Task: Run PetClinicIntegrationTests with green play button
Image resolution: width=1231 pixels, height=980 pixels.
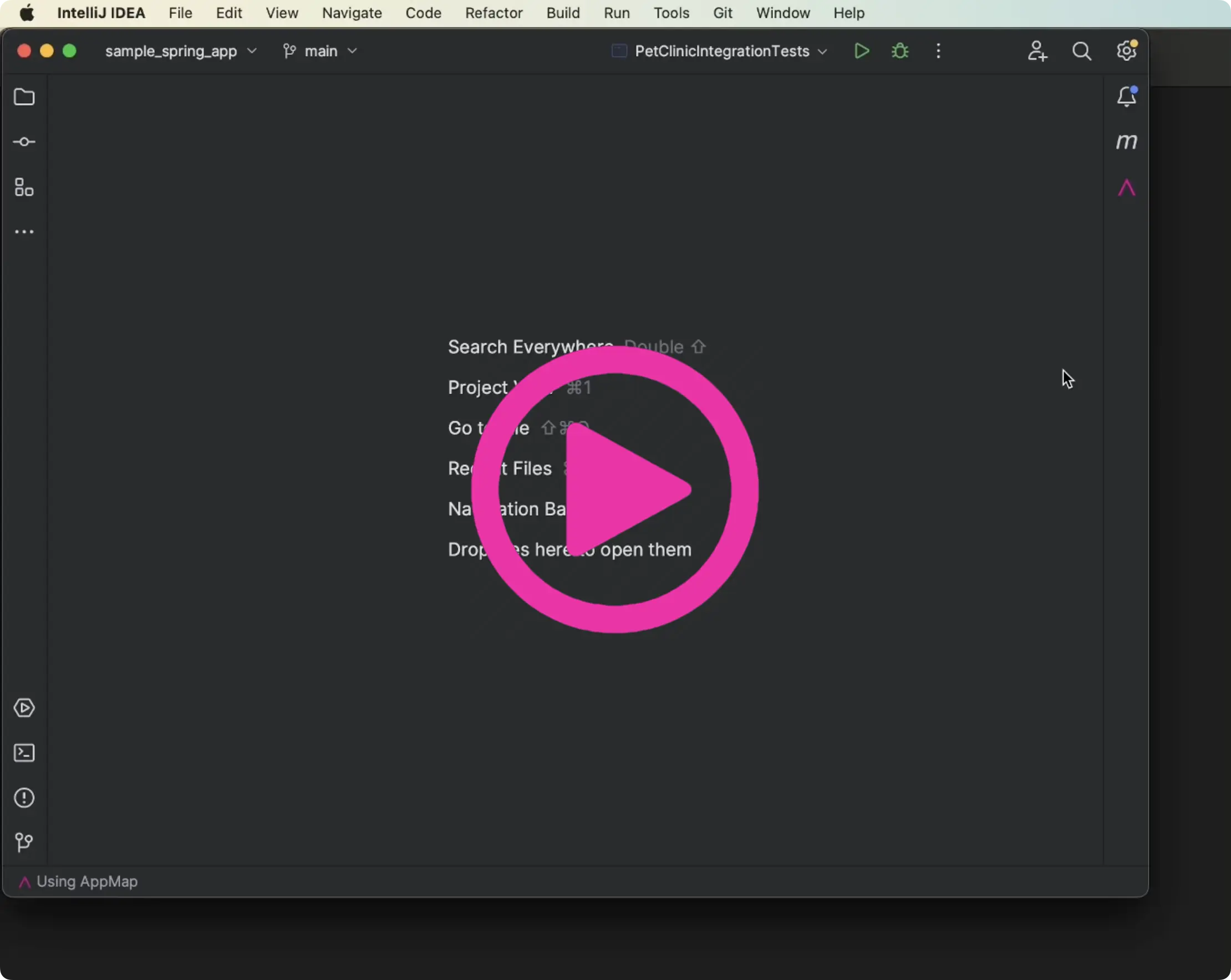Action: tap(862, 51)
